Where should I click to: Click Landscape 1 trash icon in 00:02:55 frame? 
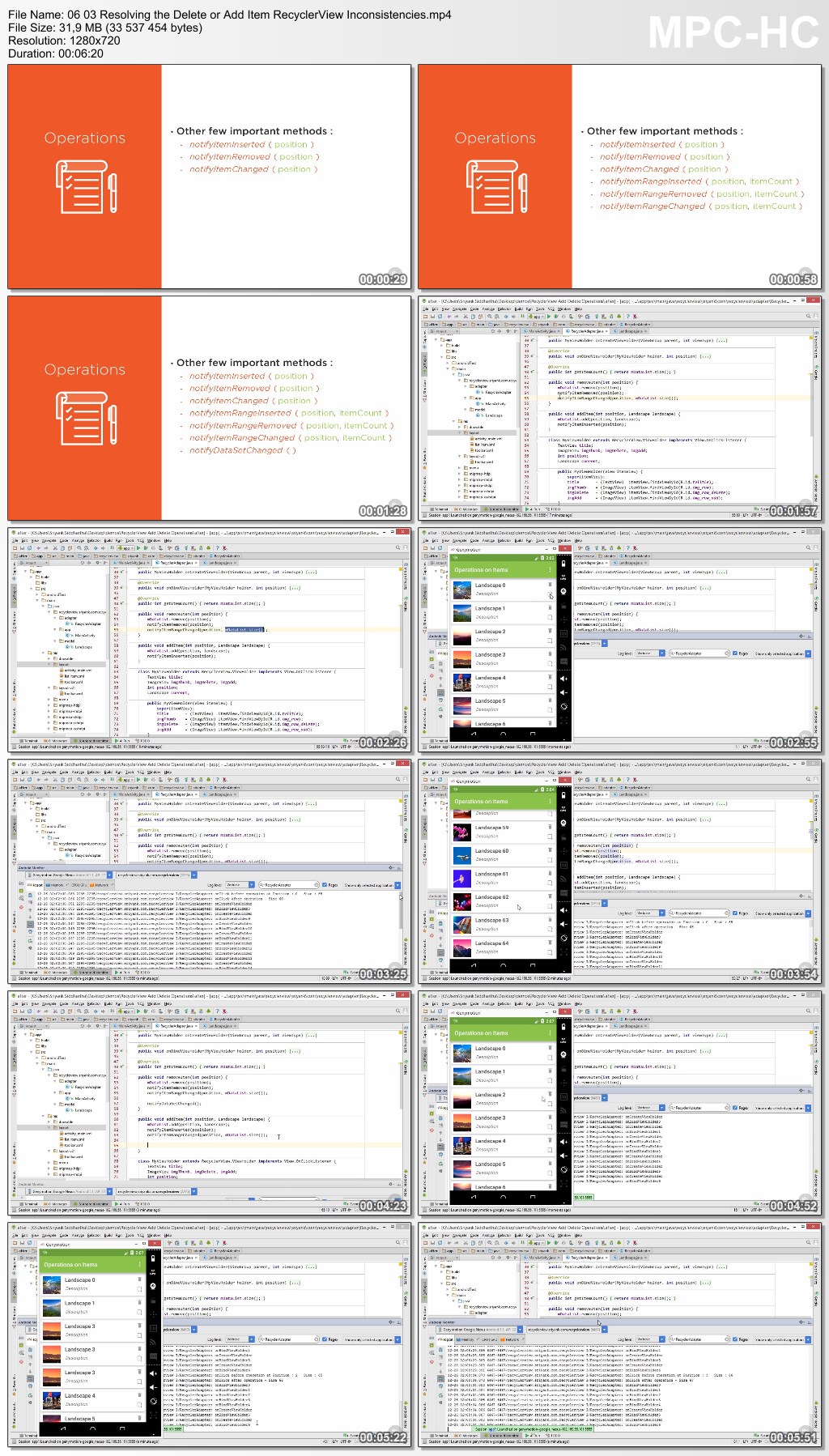point(550,608)
